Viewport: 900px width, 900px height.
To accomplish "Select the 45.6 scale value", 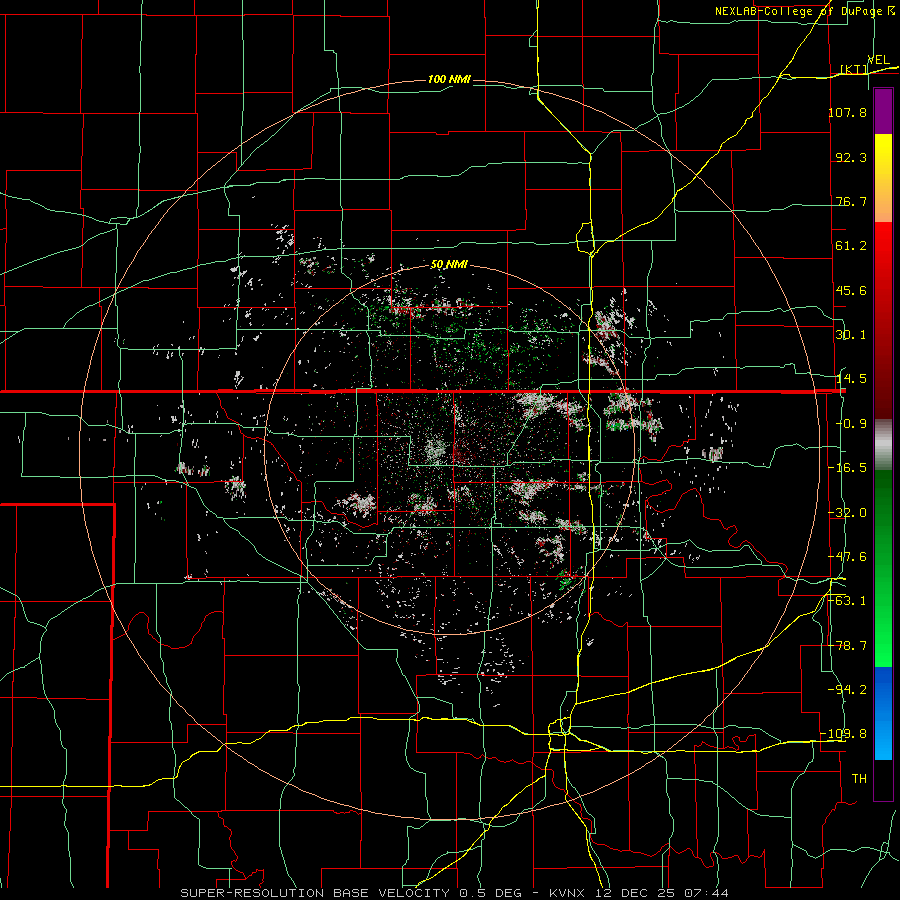I will click(851, 290).
